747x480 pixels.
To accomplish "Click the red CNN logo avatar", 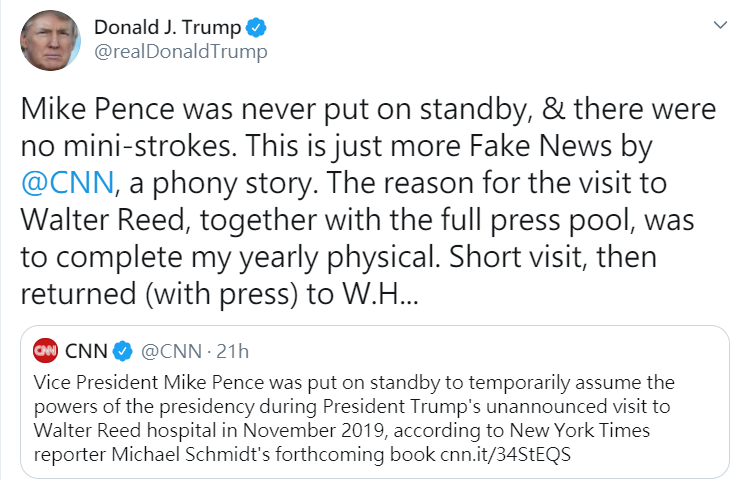I will pos(45,351).
